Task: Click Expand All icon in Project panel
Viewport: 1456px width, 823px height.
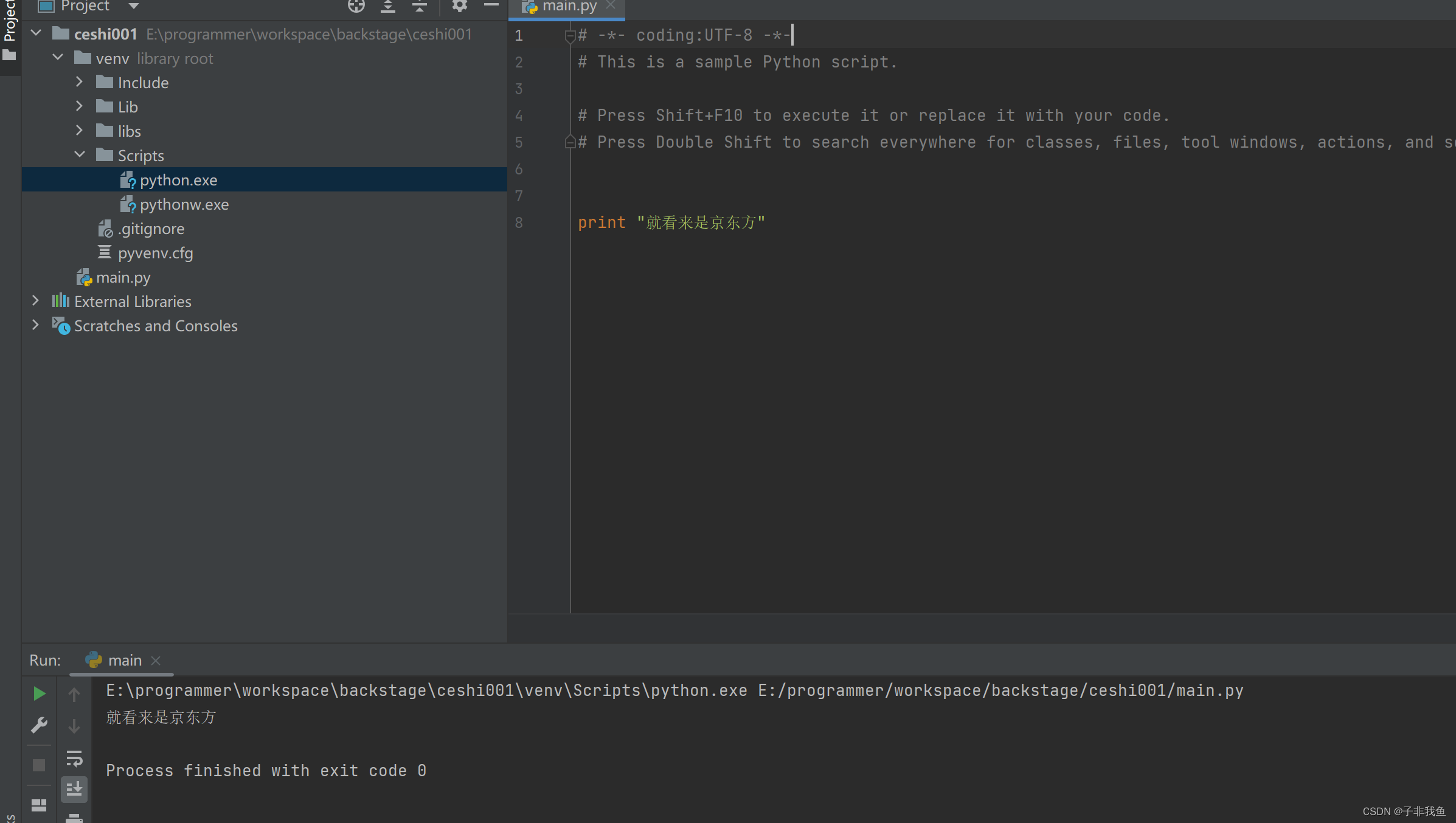Action: (388, 7)
